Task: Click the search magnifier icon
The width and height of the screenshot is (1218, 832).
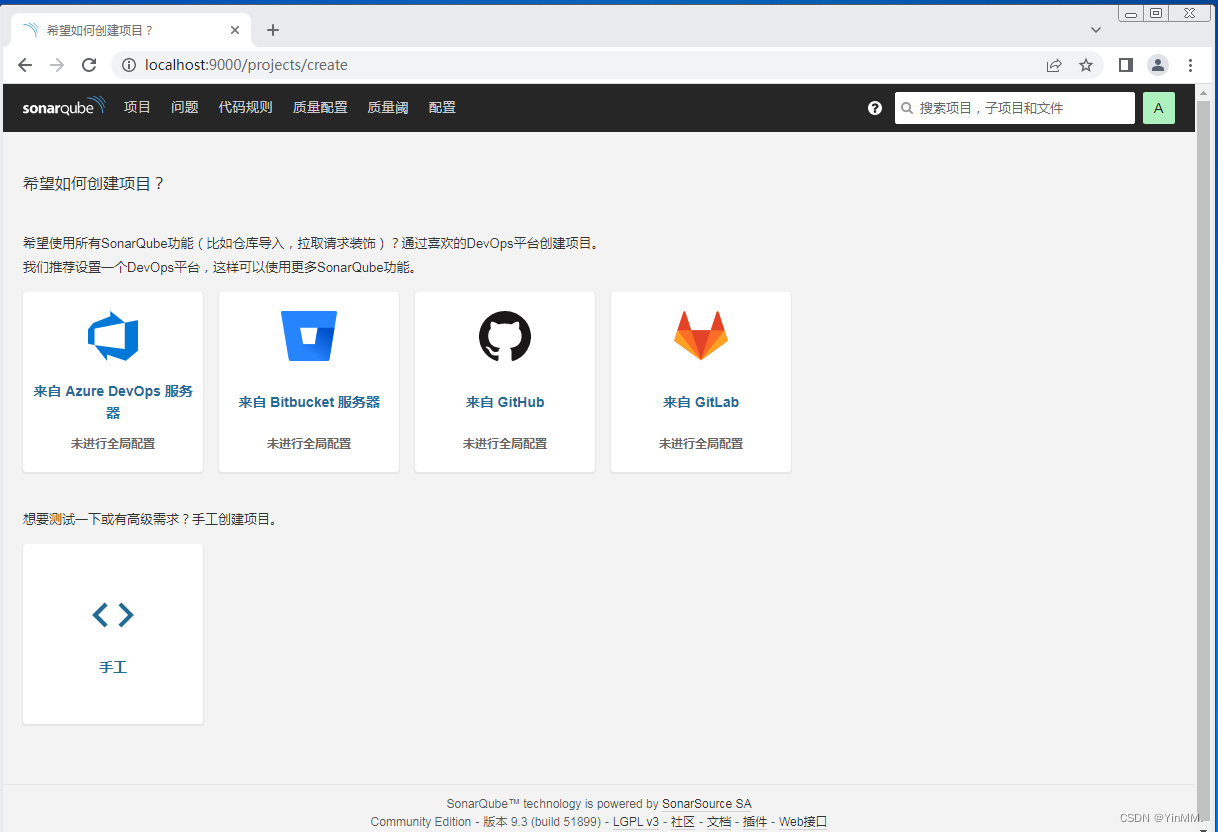Action: pos(907,108)
